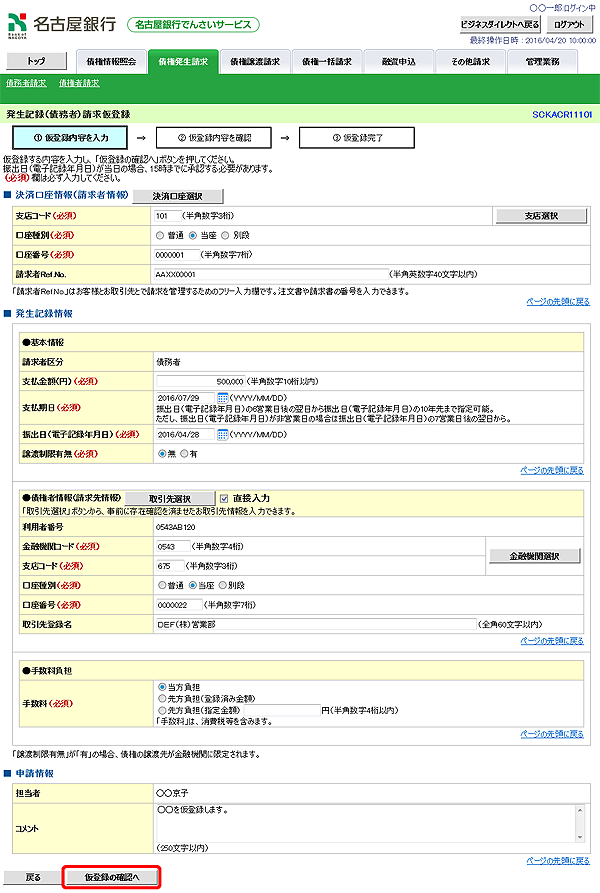Focus the 請求者Ref.No. field
The image size is (600, 893).
[271, 274]
